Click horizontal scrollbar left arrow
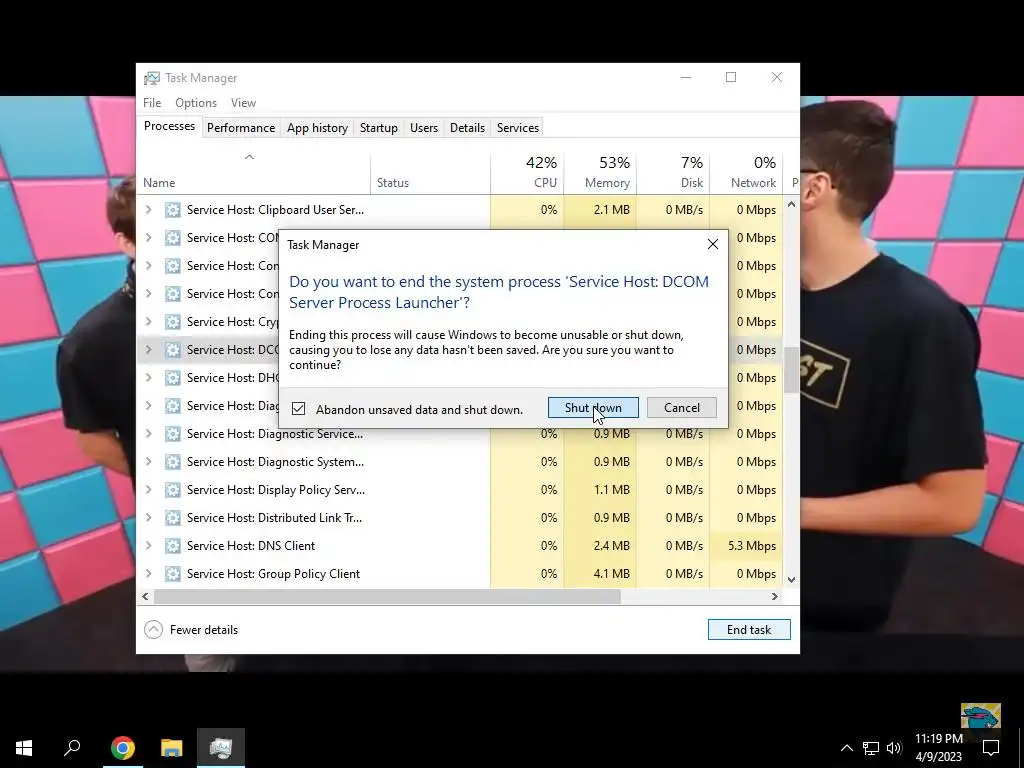 tap(145, 596)
